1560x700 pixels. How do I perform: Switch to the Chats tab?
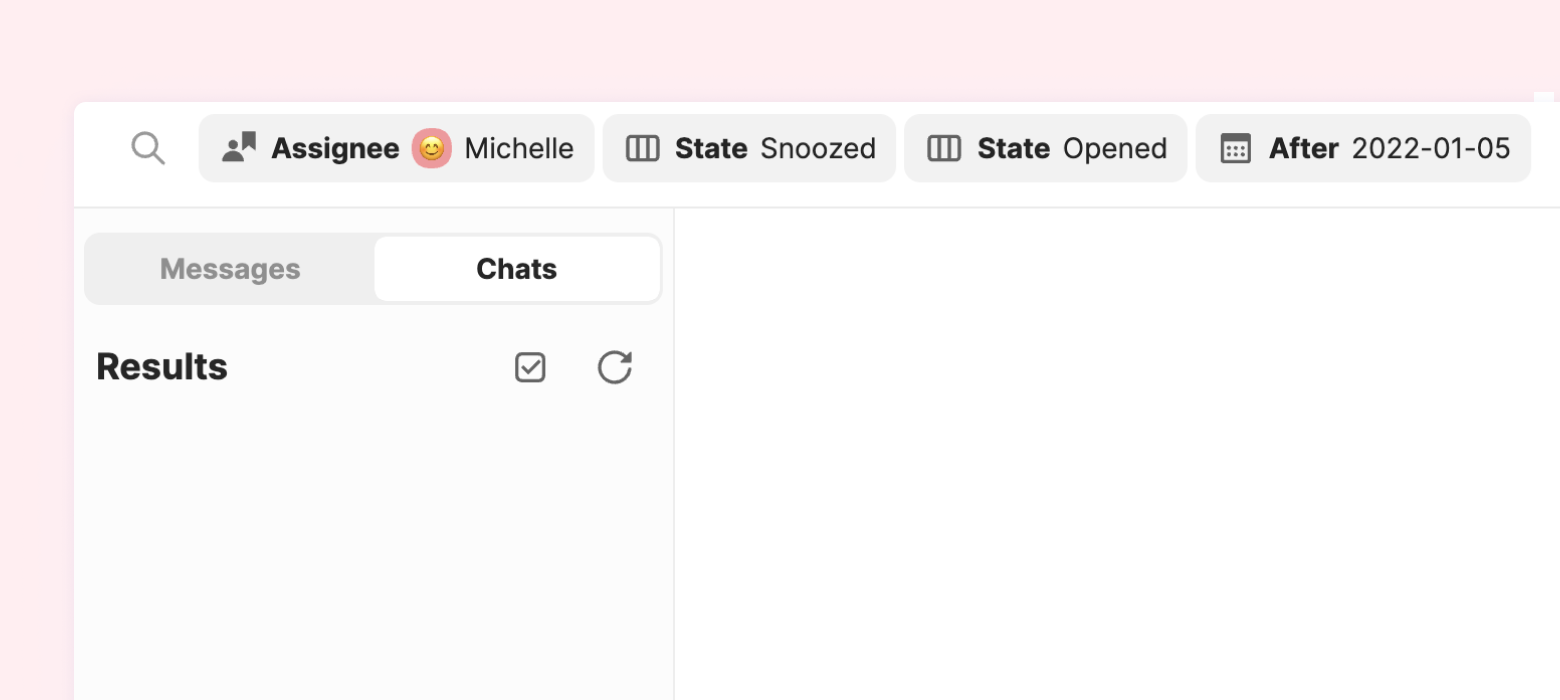[517, 269]
